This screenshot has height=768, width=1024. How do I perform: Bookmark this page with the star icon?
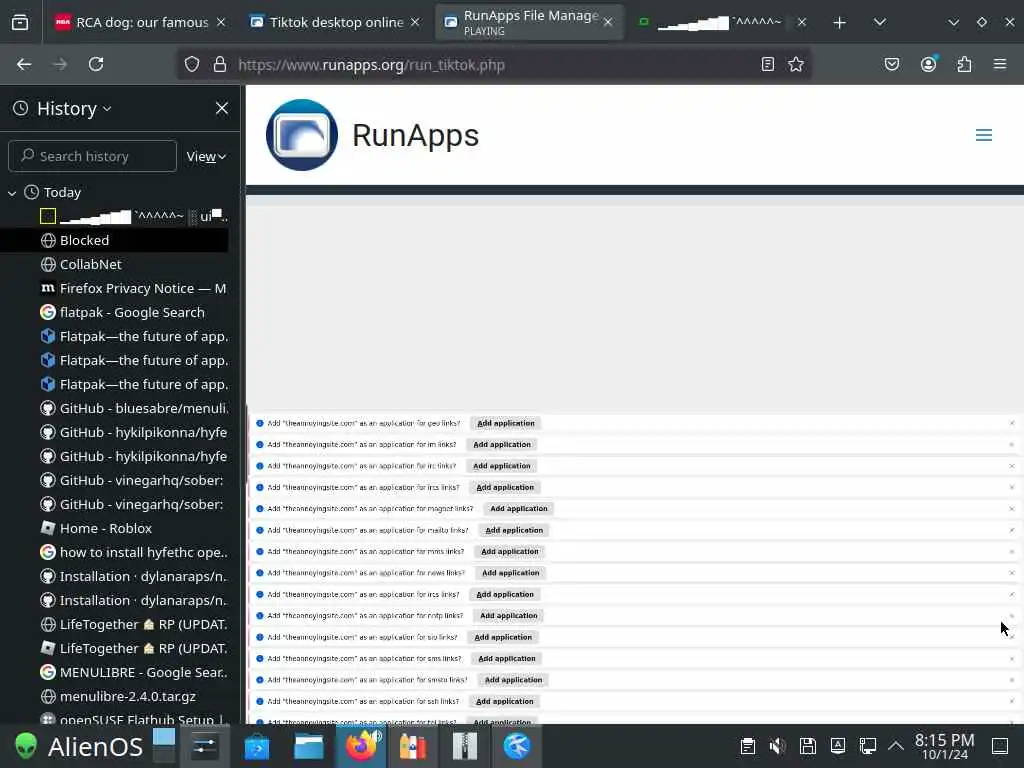[795, 64]
